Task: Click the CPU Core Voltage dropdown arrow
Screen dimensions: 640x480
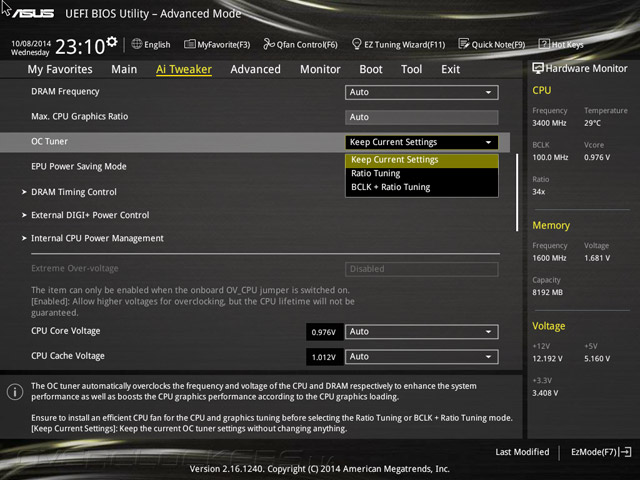Action: click(488, 332)
